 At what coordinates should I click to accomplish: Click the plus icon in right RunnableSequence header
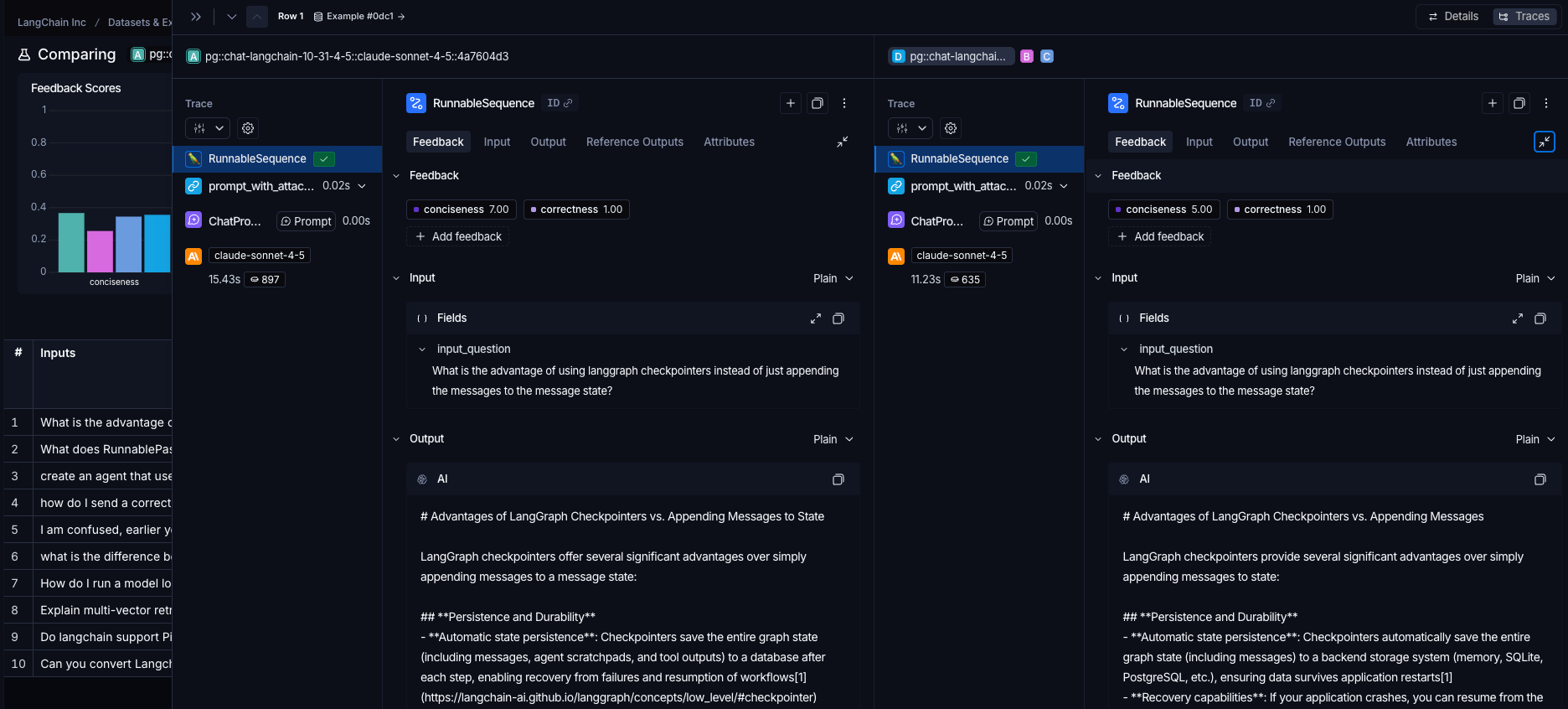pos(1493,103)
